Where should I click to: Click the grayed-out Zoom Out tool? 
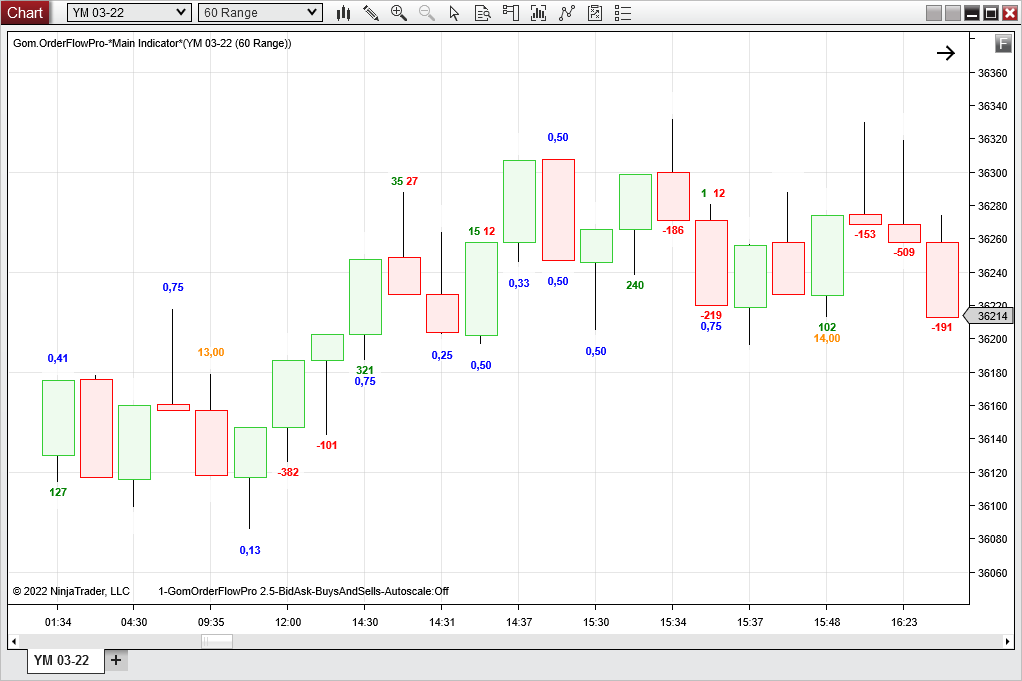[x=425, y=13]
